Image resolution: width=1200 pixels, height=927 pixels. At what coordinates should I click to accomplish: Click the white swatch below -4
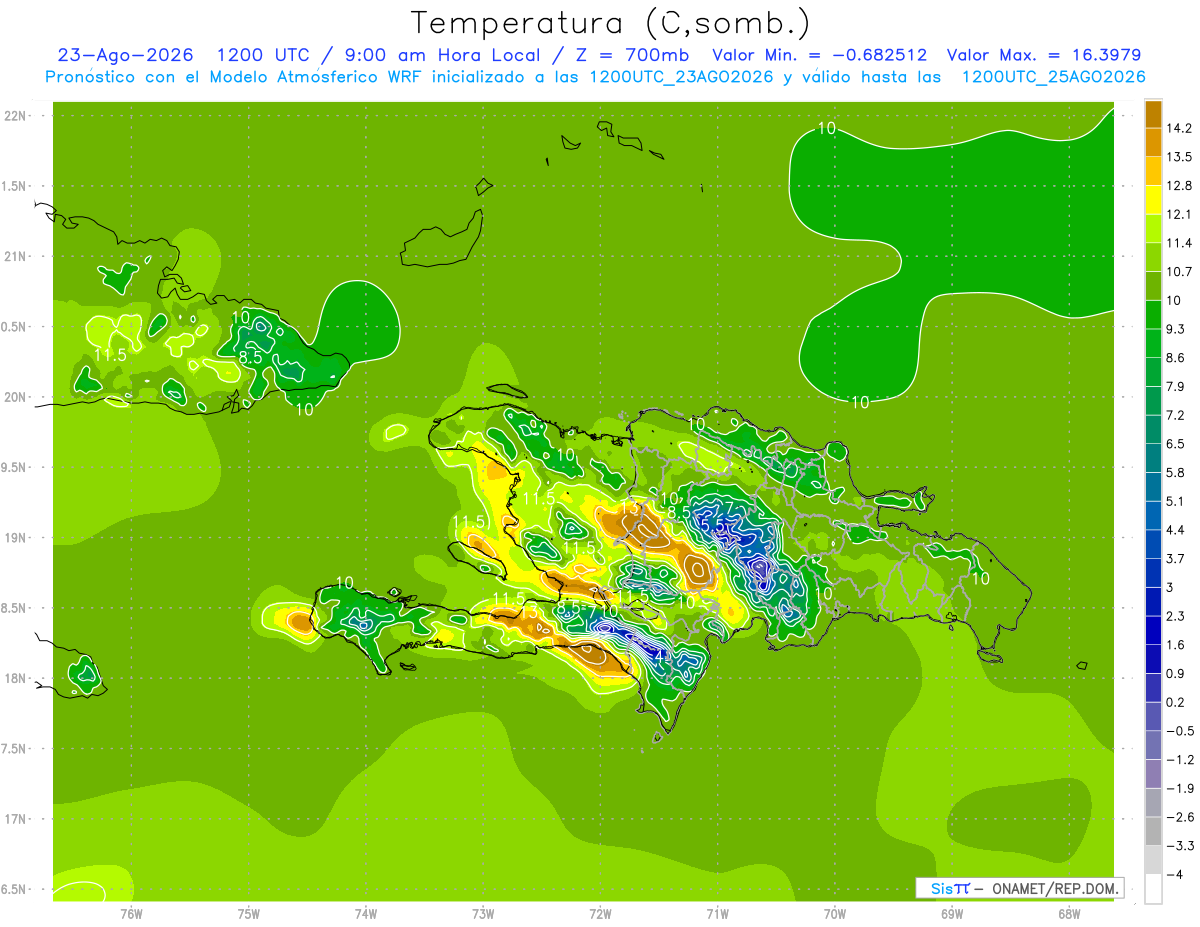[1153, 889]
